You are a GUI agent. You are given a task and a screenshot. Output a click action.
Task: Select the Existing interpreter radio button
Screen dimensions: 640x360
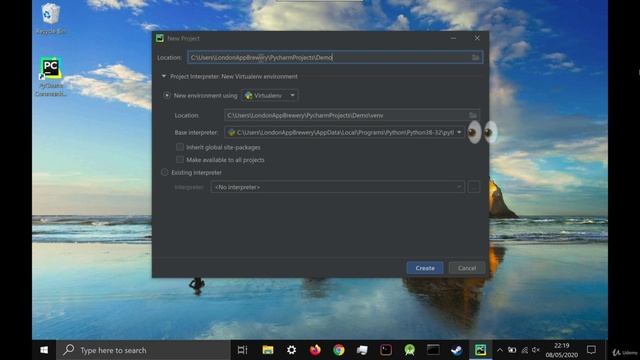click(164, 172)
